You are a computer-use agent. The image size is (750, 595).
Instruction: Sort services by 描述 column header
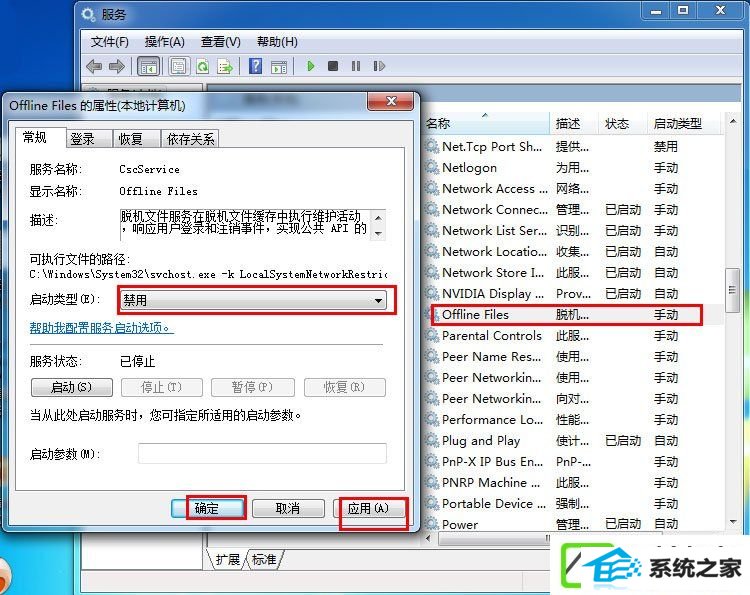click(574, 123)
